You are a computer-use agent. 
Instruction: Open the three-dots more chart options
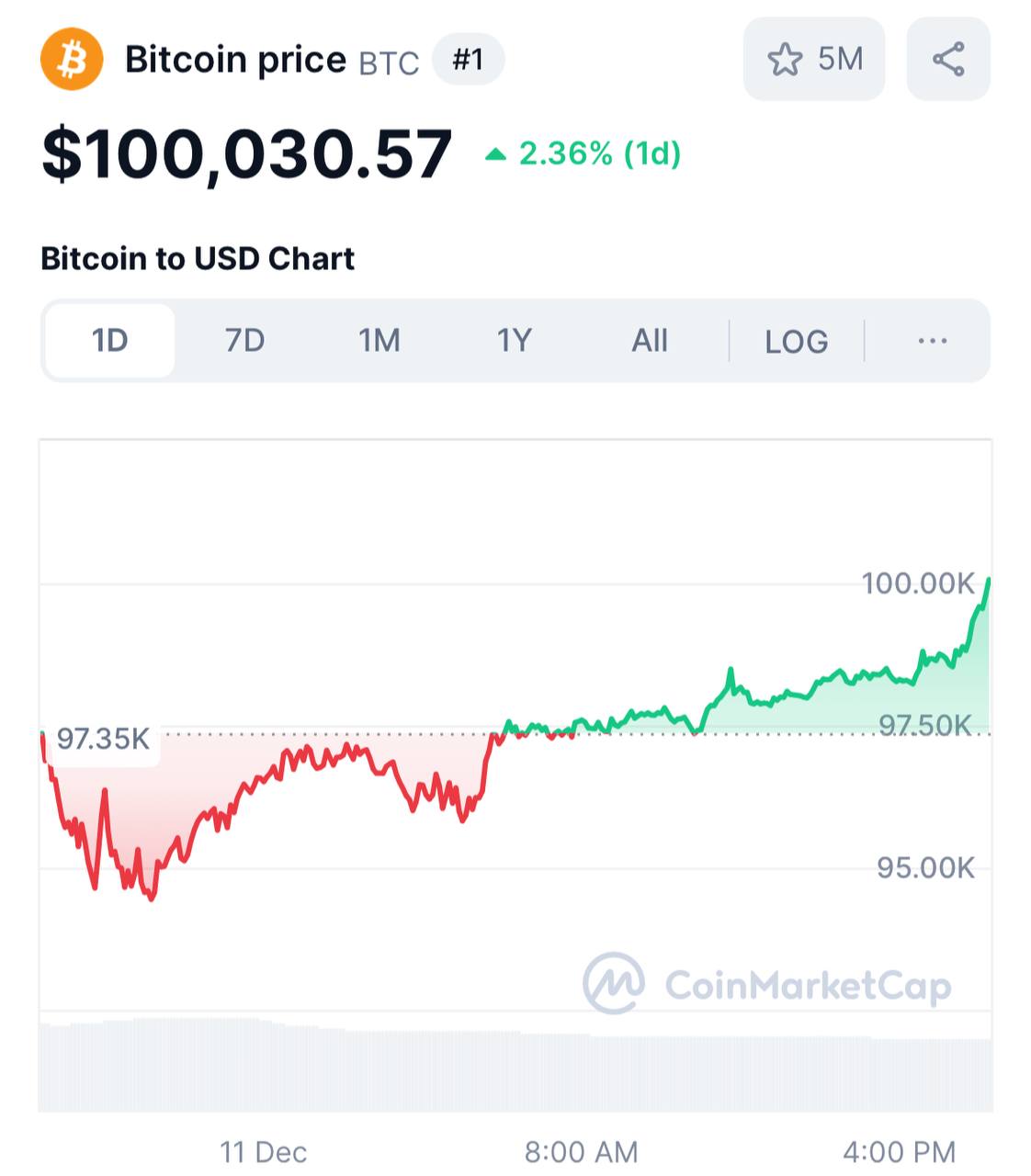[x=932, y=341]
